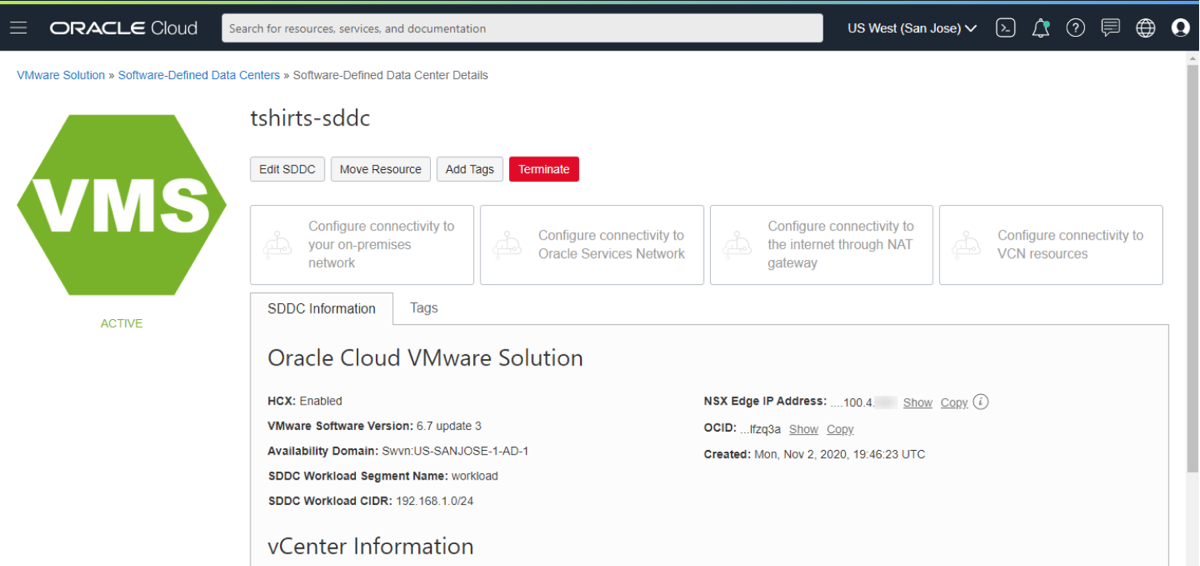Screen dimensions: 1200x566
Task: Open the VCN resources connectivity card
Action: pos(1051,245)
